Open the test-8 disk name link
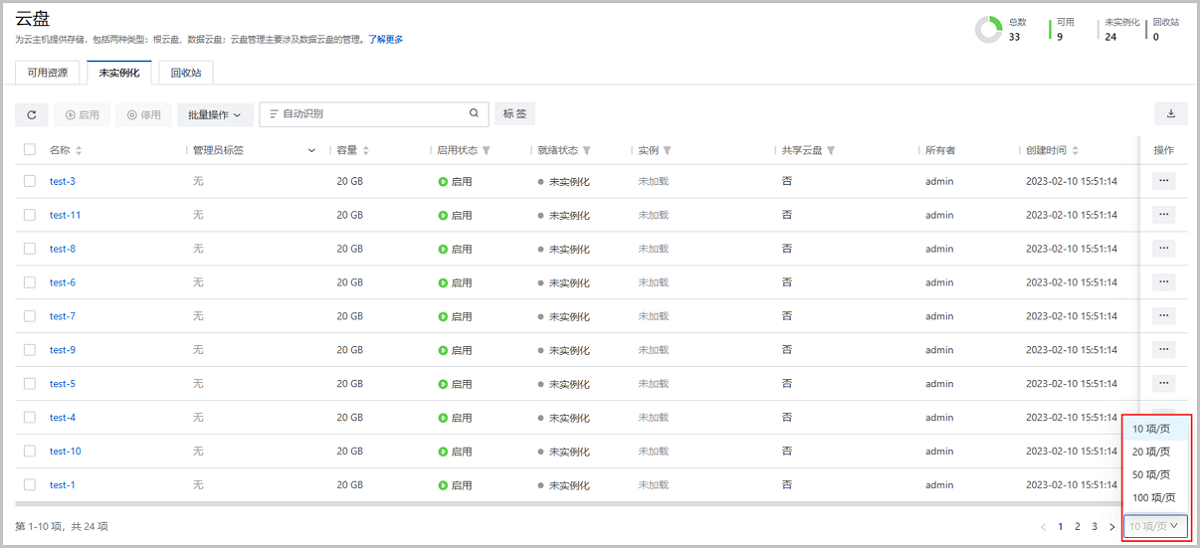Screen dimensions: 1200x548 (x=63, y=249)
